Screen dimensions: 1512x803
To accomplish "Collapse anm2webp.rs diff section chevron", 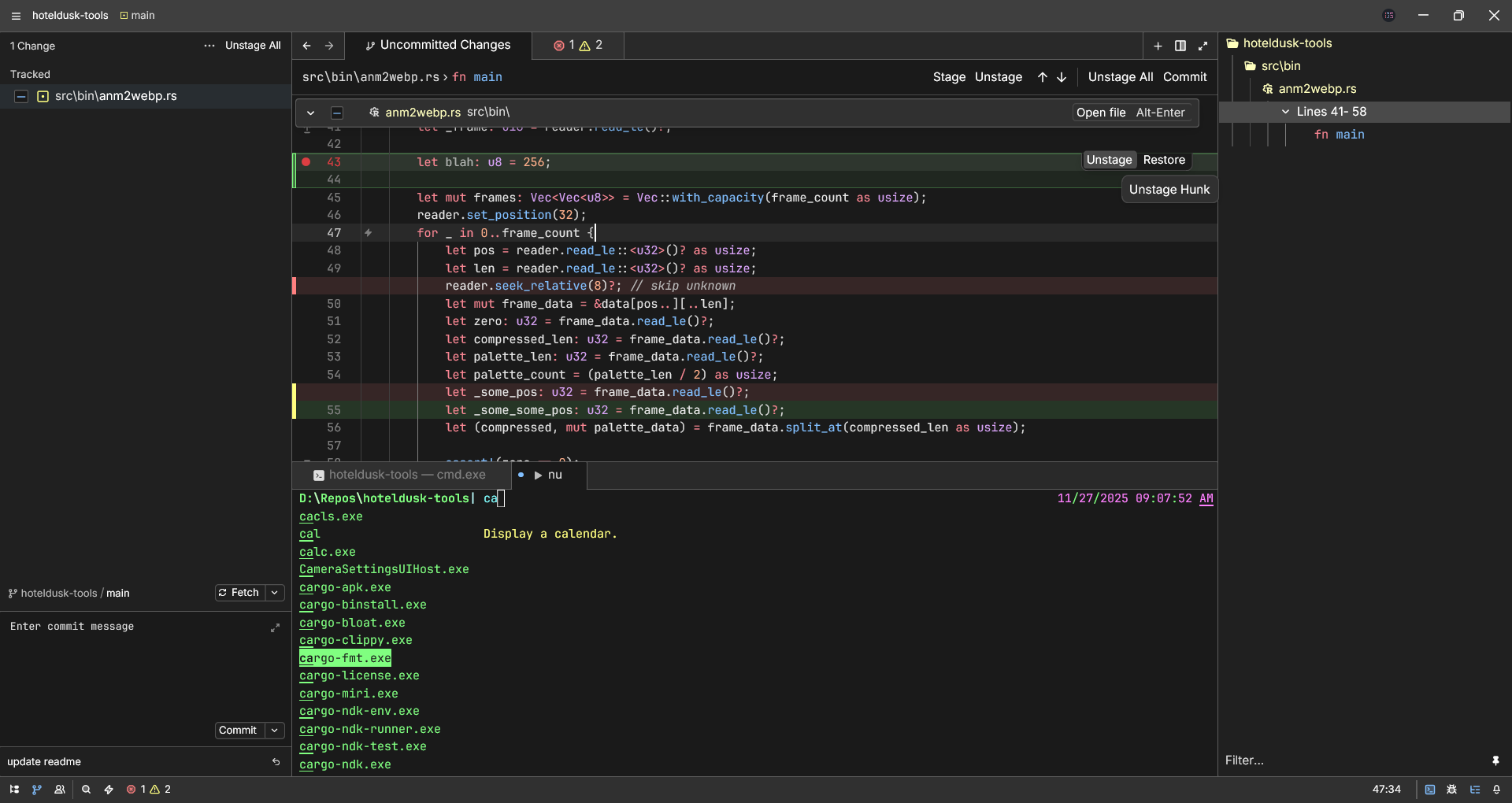I will pyautogui.click(x=311, y=113).
